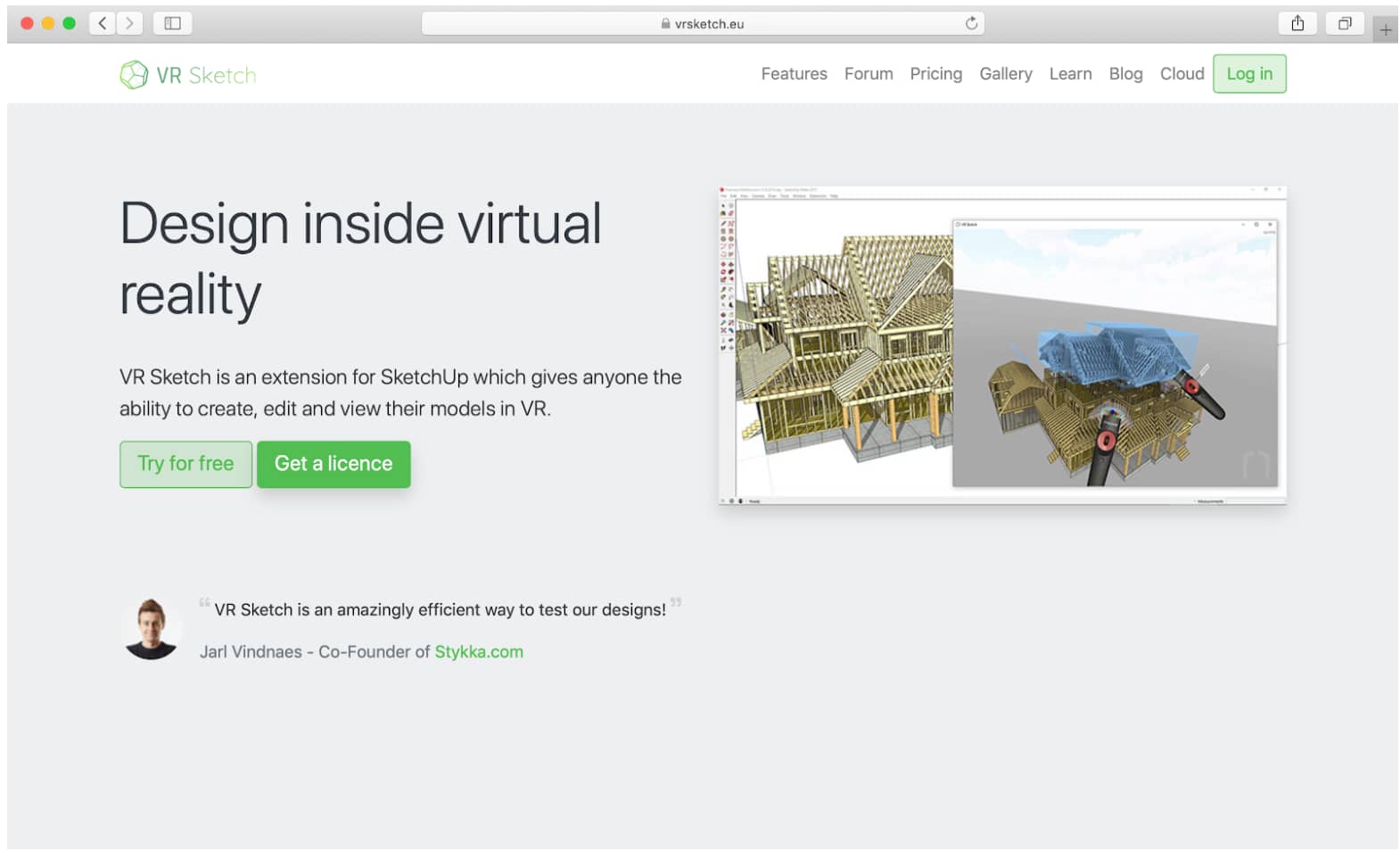Click the lock icon in address bar

point(665,24)
